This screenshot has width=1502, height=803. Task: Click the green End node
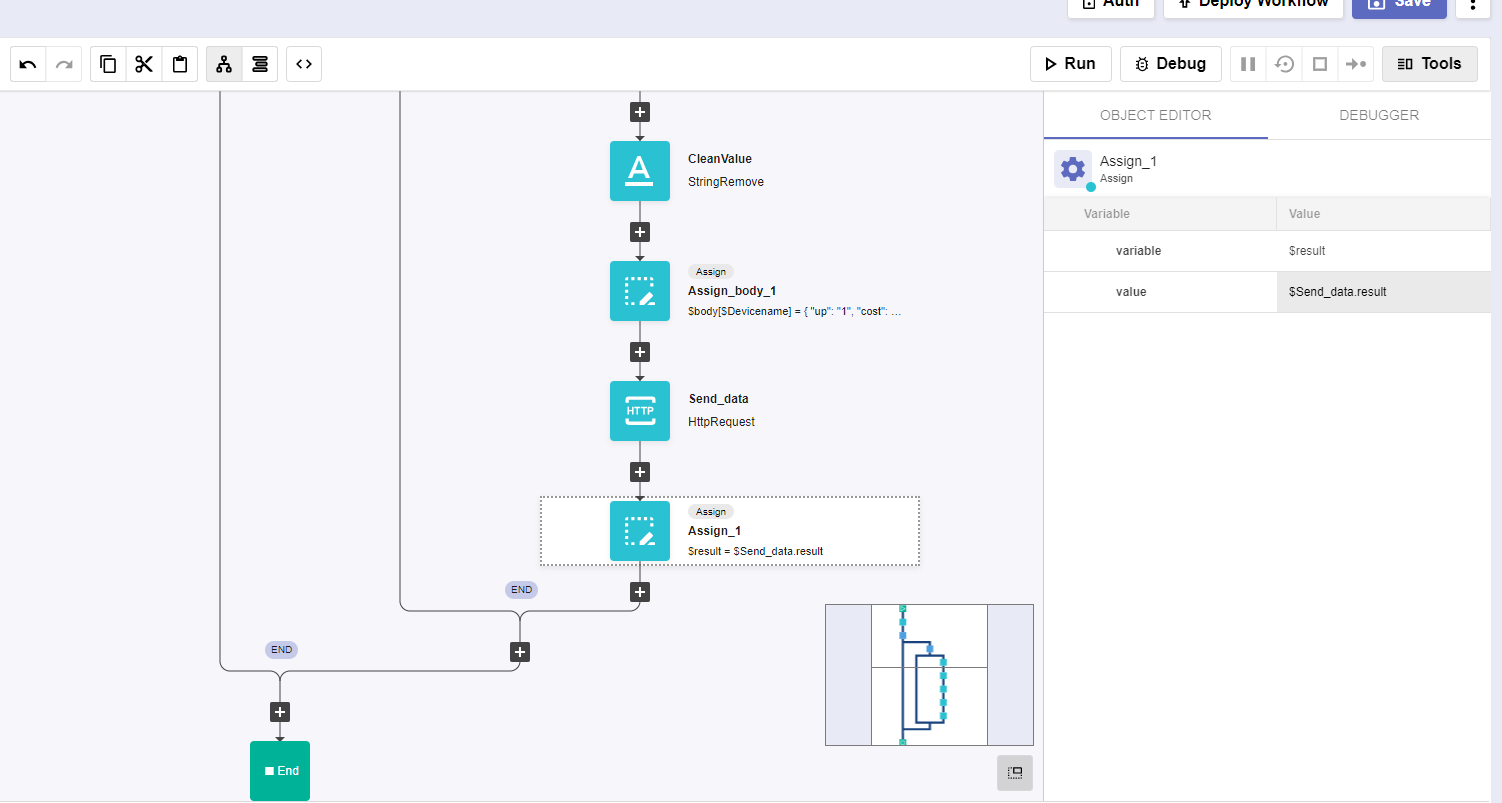pos(280,770)
